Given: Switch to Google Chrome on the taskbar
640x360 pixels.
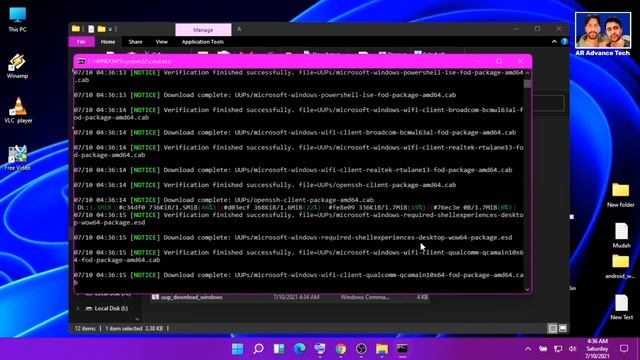Looking at the screenshot, I should click(341, 349).
